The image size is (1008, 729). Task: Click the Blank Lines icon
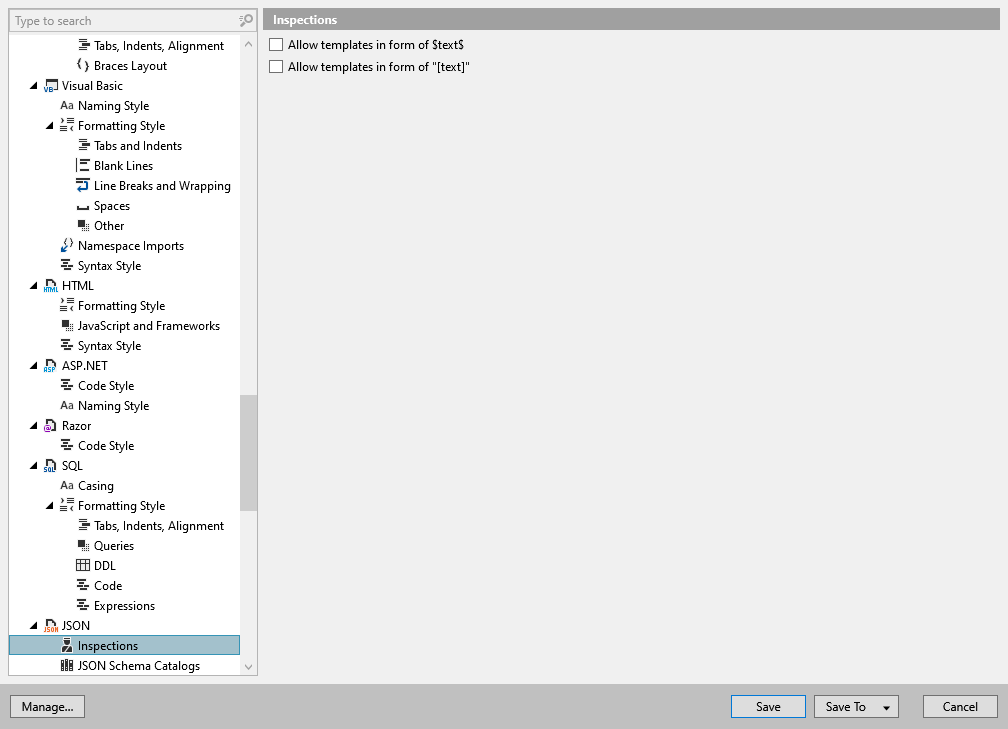click(x=83, y=165)
